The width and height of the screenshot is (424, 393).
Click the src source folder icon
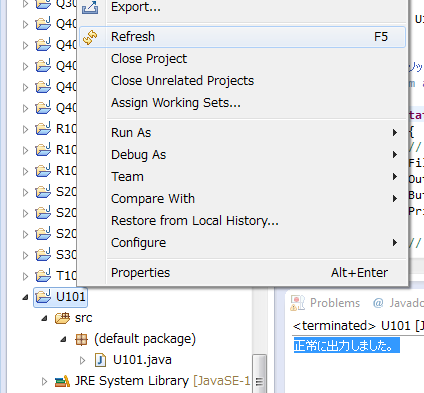coord(62,318)
